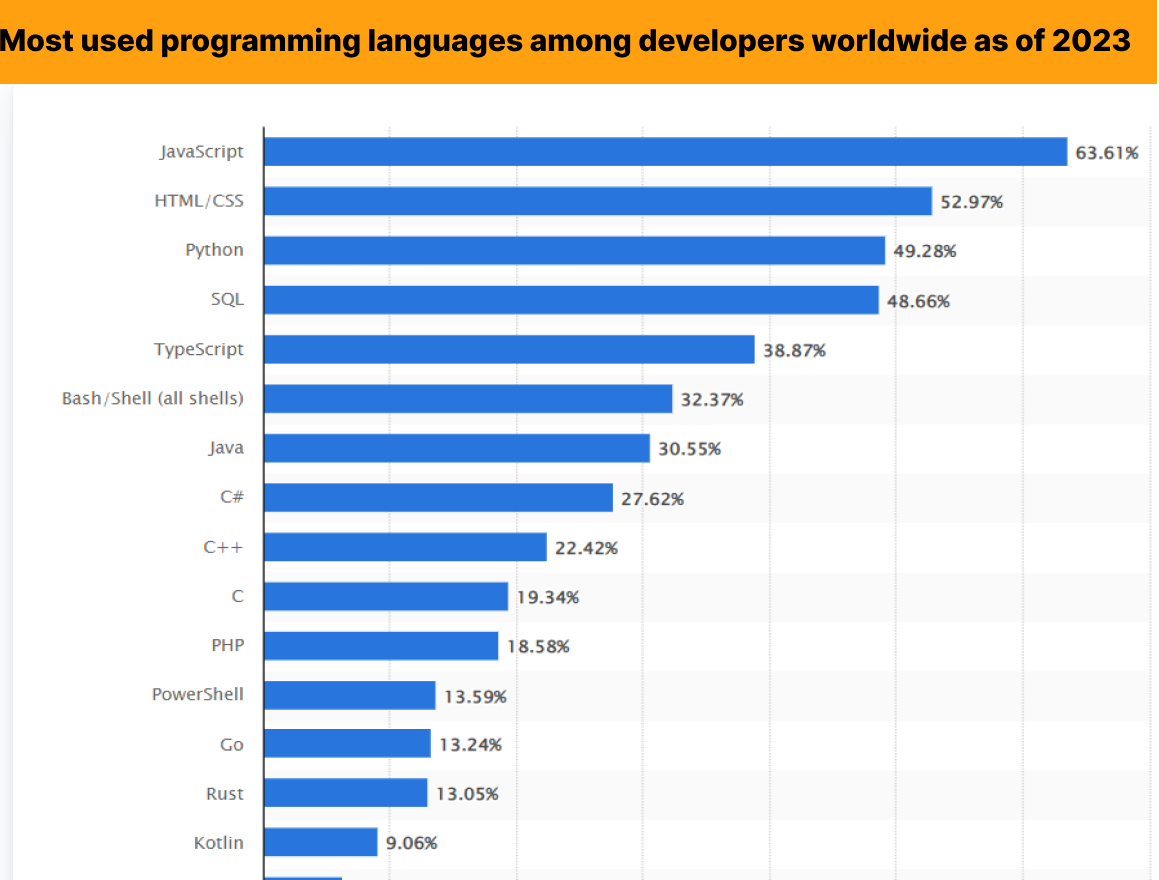The height and width of the screenshot is (880, 1159).
Task: Click the SQL axis label
Action: tap(227, 299)
